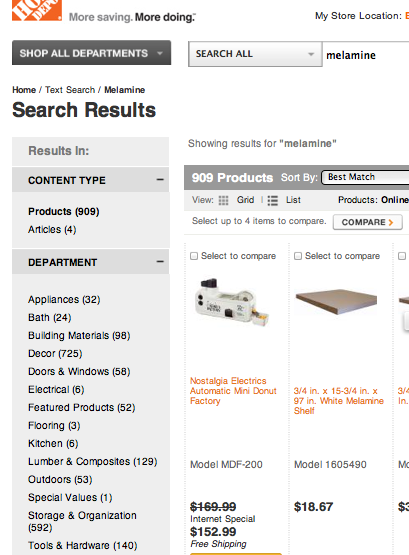
Task: Check compare box for Melamine Shelf
Action: pyautogui.click(x=298, y=256)
